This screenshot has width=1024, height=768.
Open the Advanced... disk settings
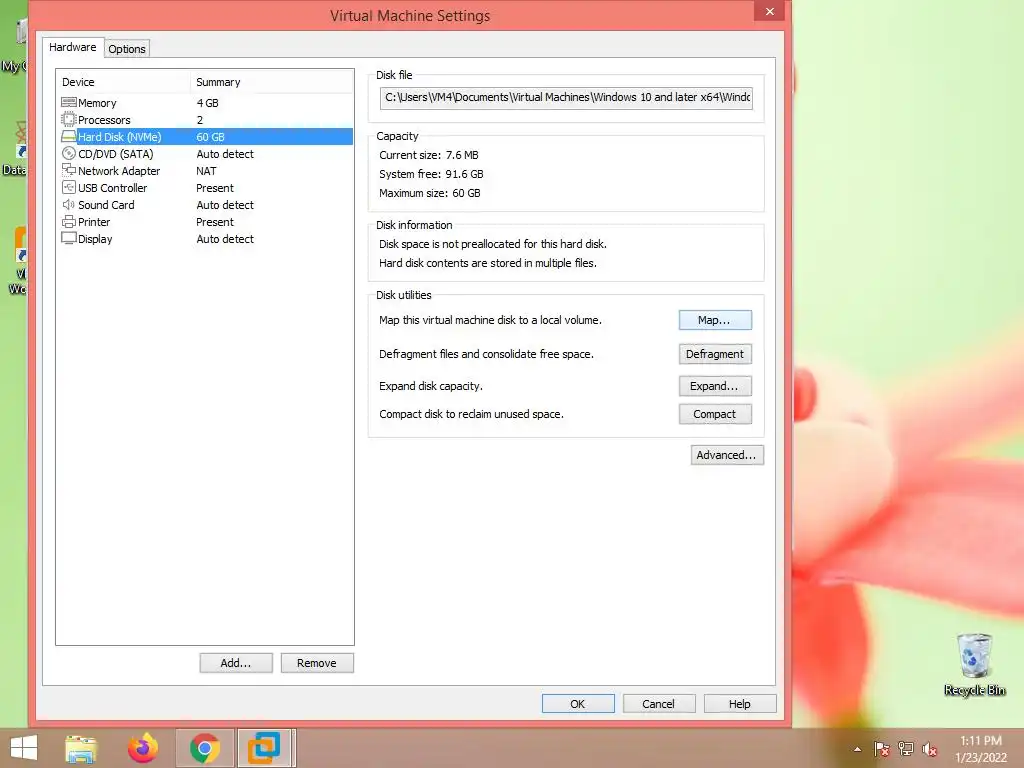(727, 455)
